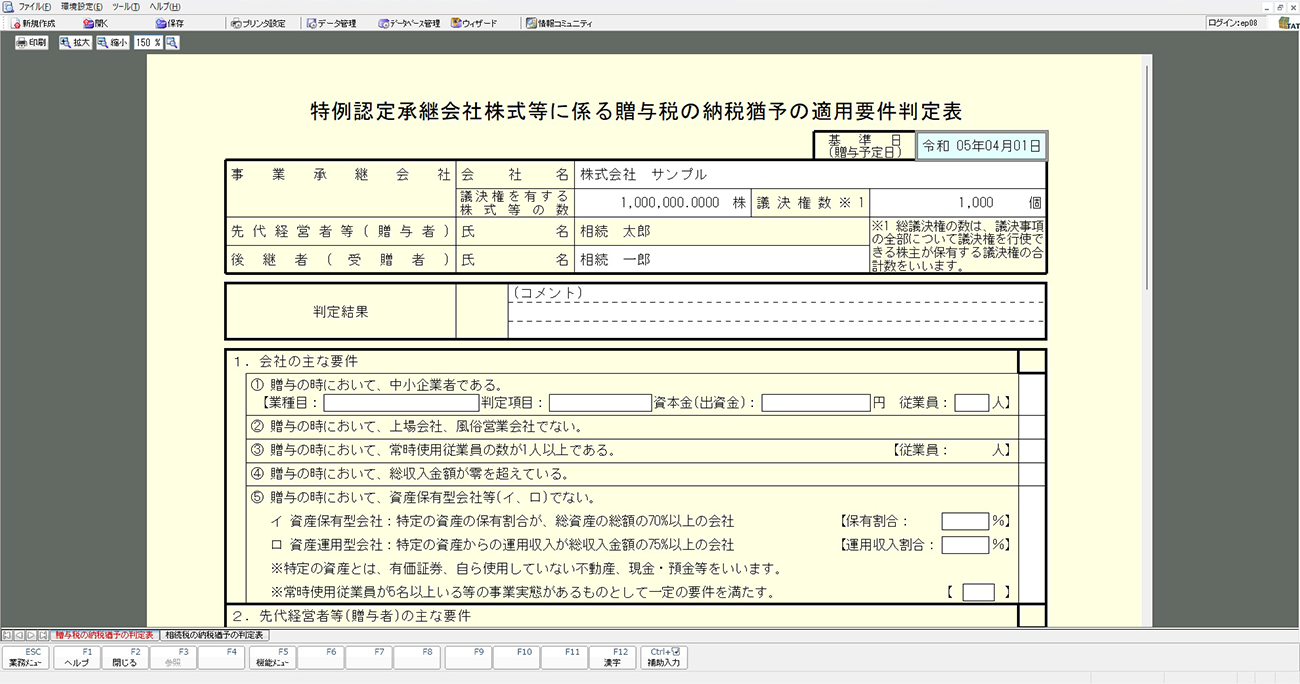Viewport: 1300px width, 684px height.
Task: Click the 資本金(出資金) input field
Action: [x=816, y=403]
